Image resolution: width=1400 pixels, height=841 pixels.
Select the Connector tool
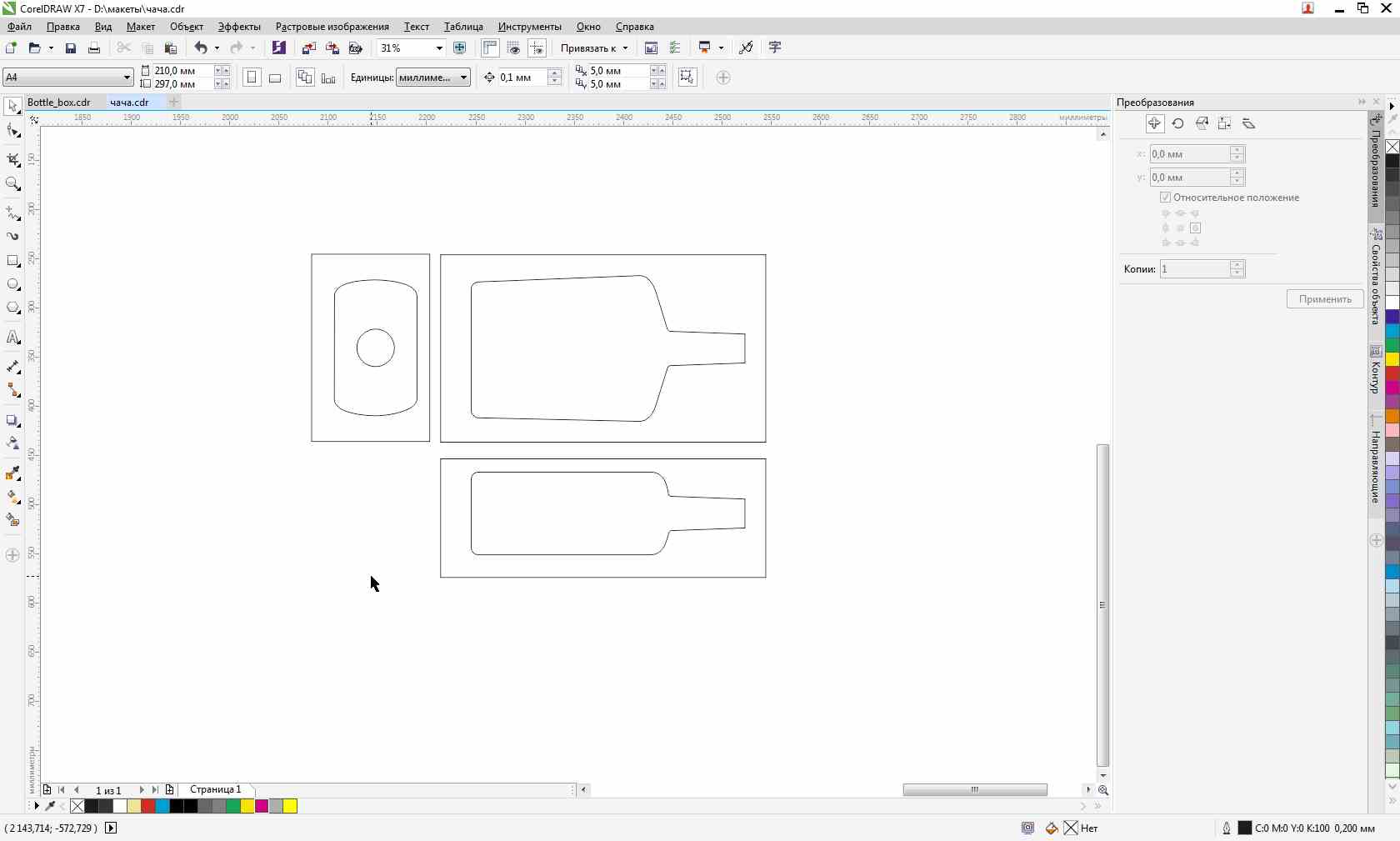[12, 390]
